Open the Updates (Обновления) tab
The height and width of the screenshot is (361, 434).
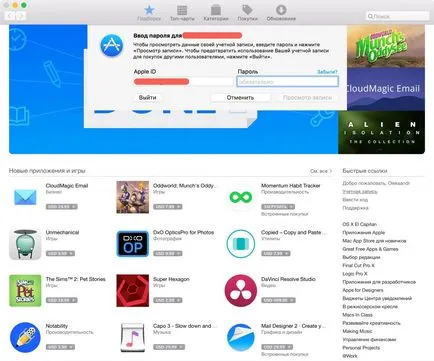pos(281,13)
